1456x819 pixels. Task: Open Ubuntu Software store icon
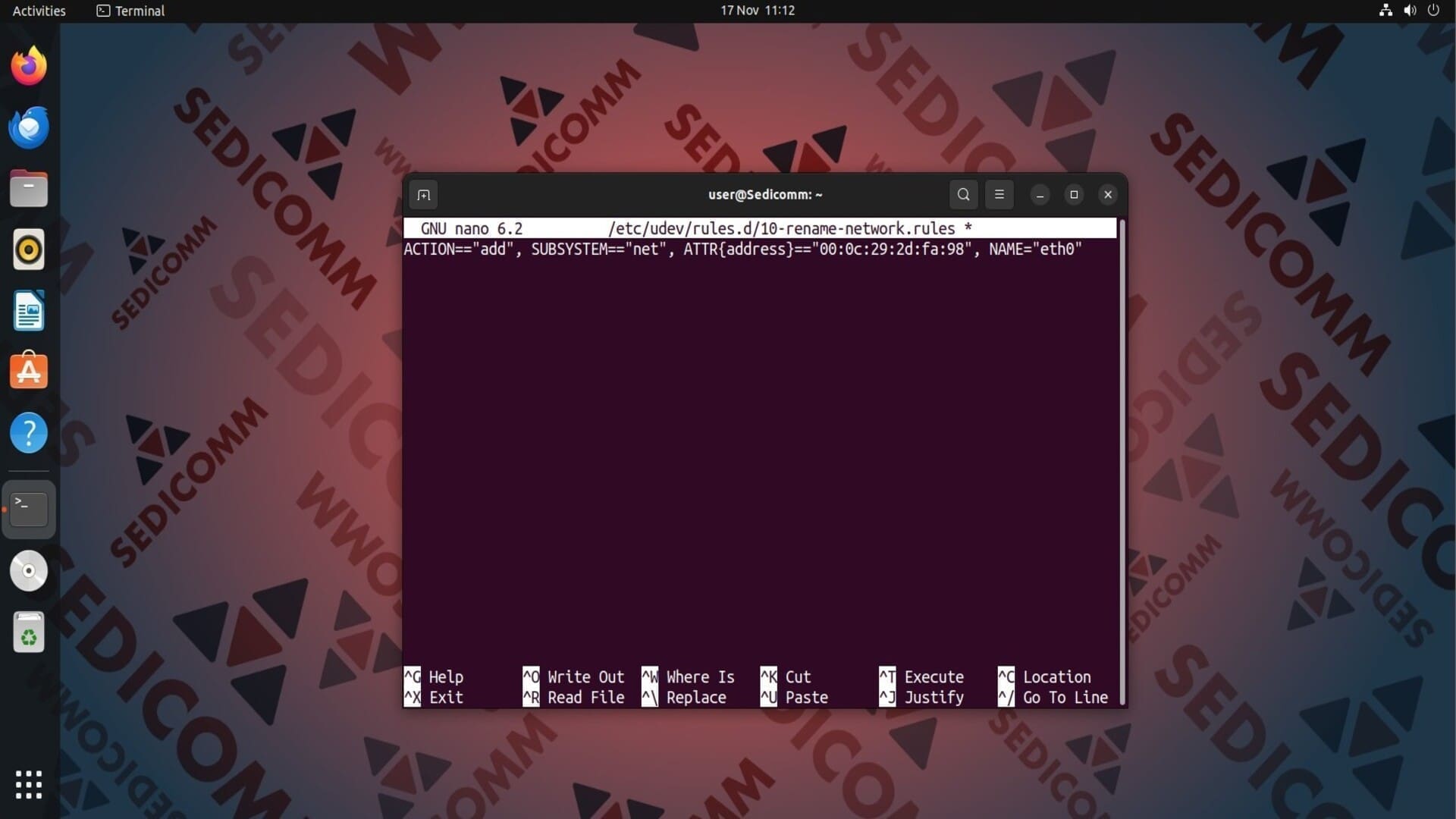29,372
